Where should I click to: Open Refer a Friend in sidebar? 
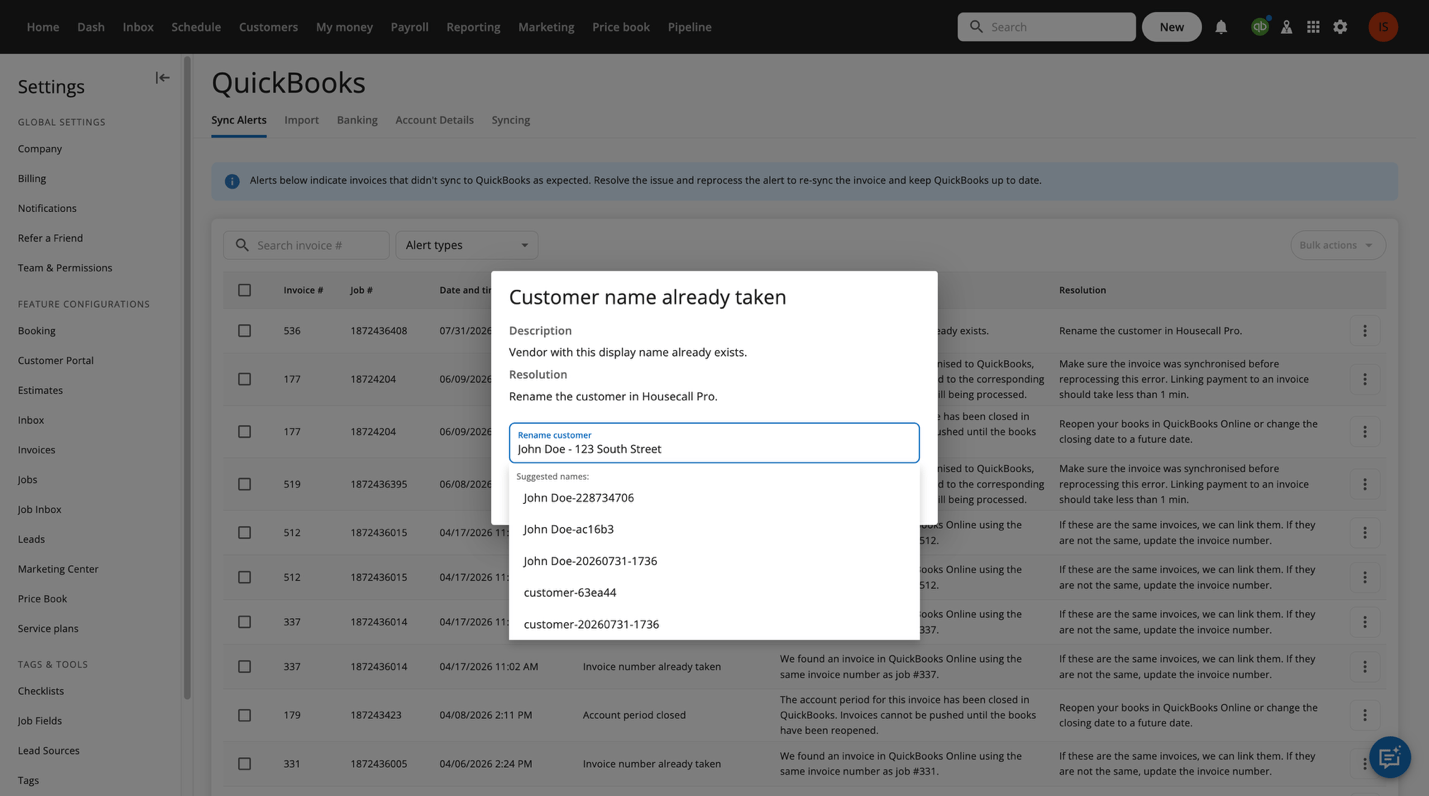click(x=50, y=238)
